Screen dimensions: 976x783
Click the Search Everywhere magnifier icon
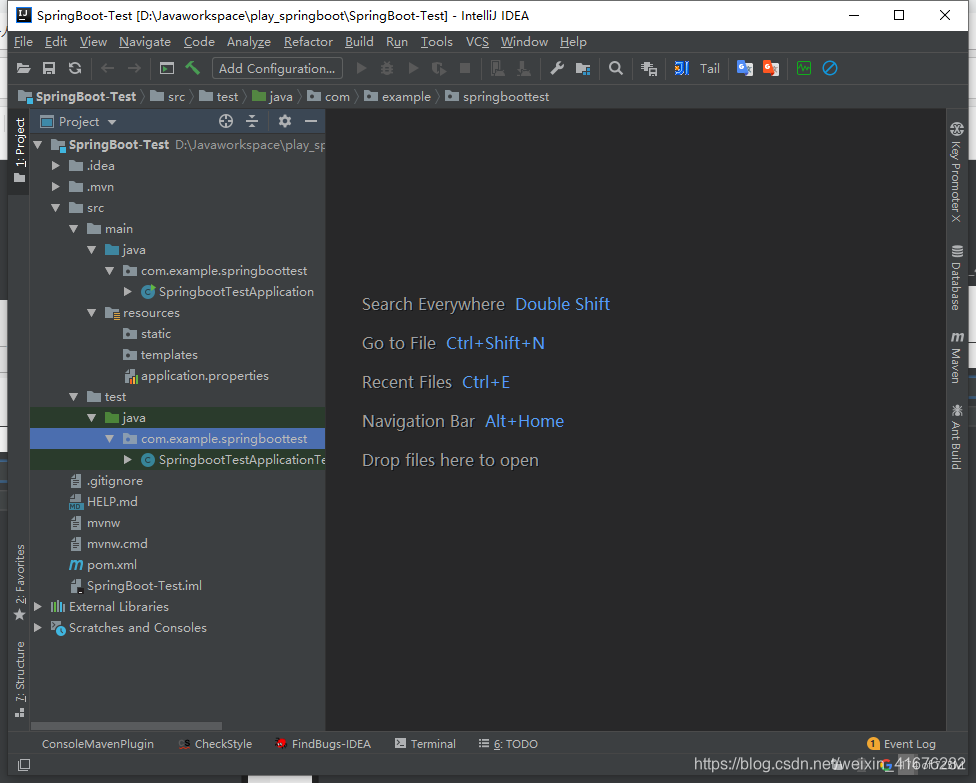pyautogui.click(x=616, y=68)
